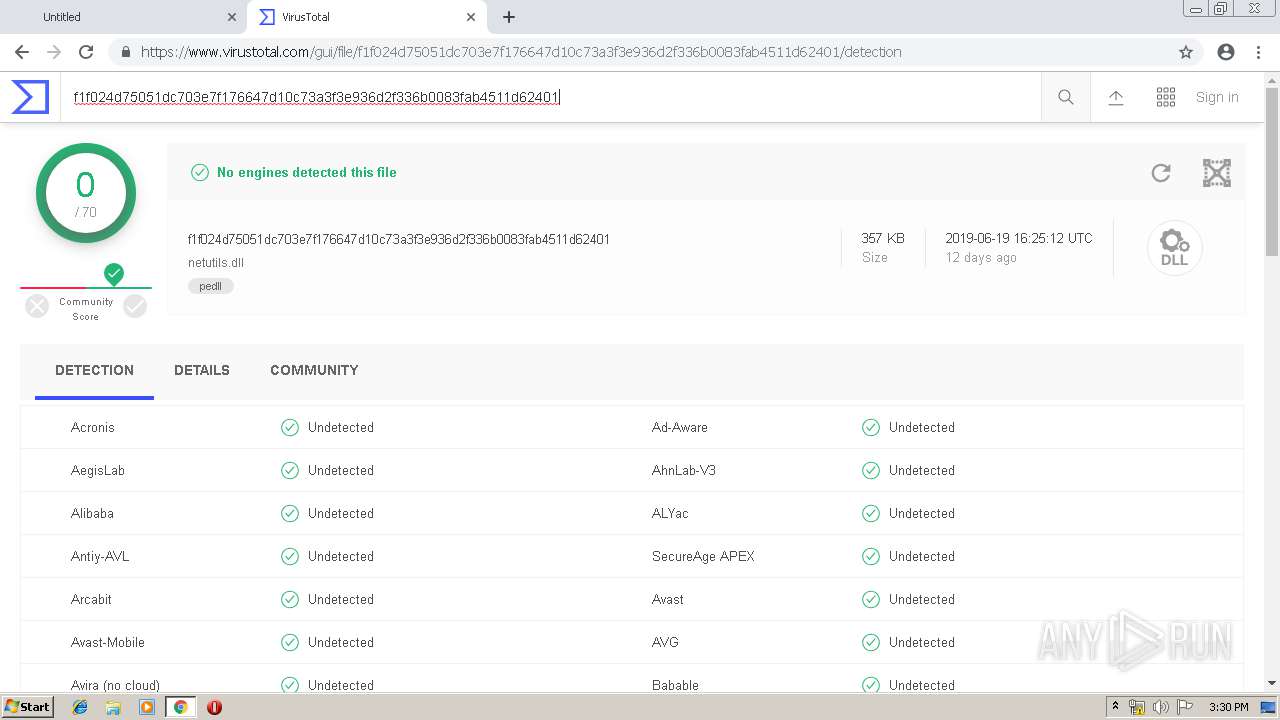Close the Untitled tab
Screen dimensions: 1280x720
click(x=232, y=17)
